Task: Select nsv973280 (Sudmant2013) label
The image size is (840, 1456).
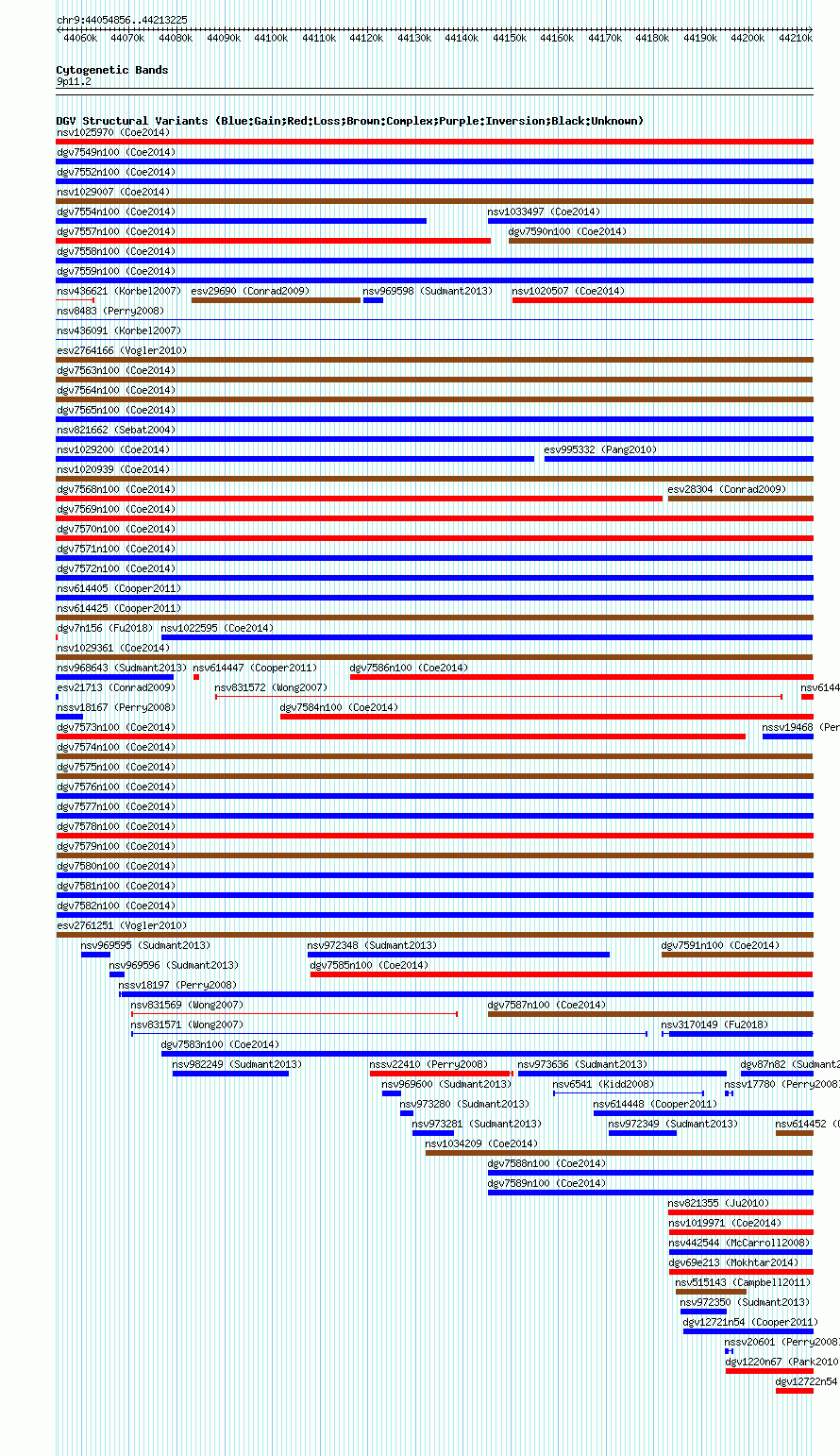Action: (x=464, y=1105)
